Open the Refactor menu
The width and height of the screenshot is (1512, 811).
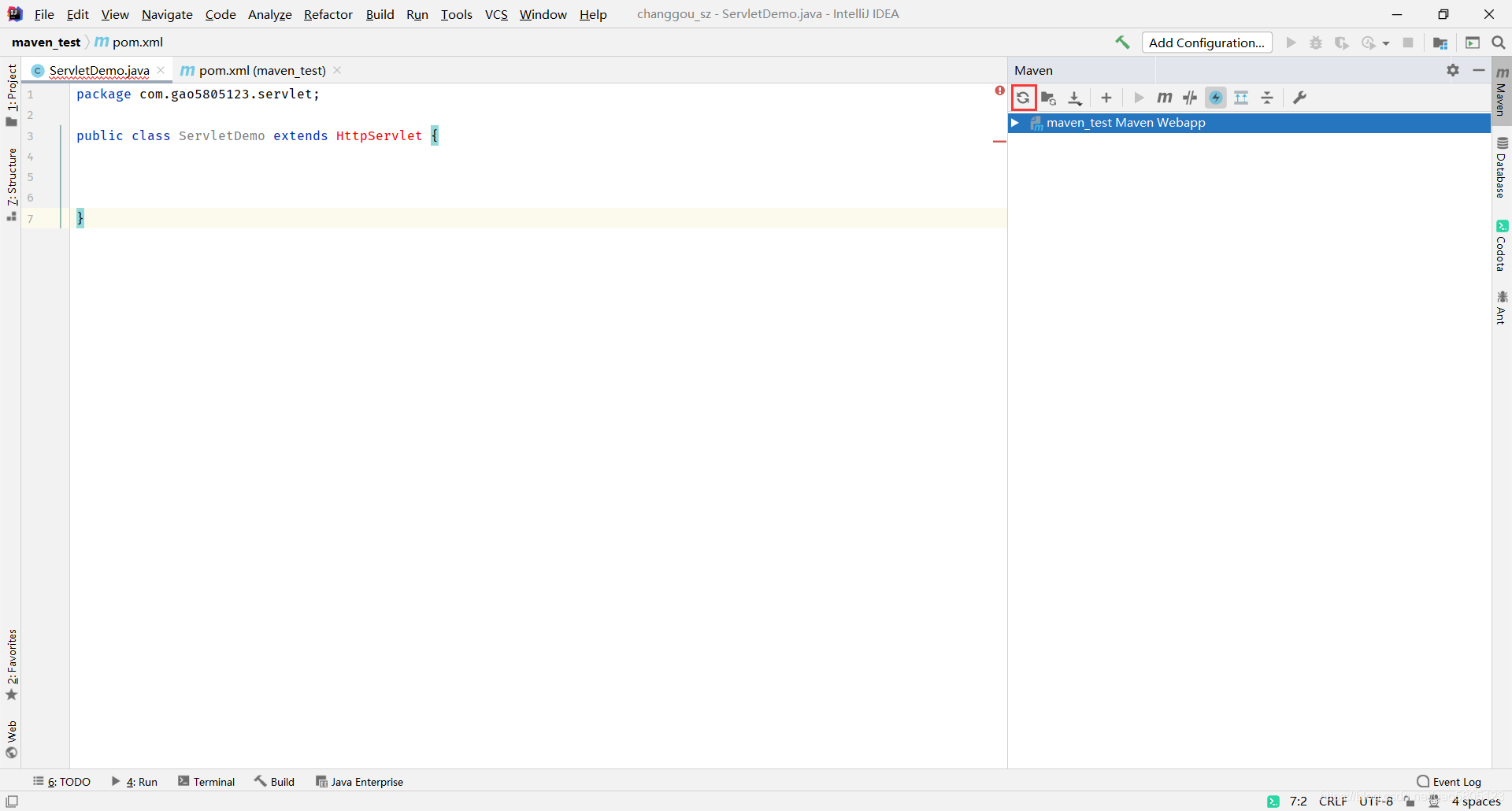(x=328, y=14)
